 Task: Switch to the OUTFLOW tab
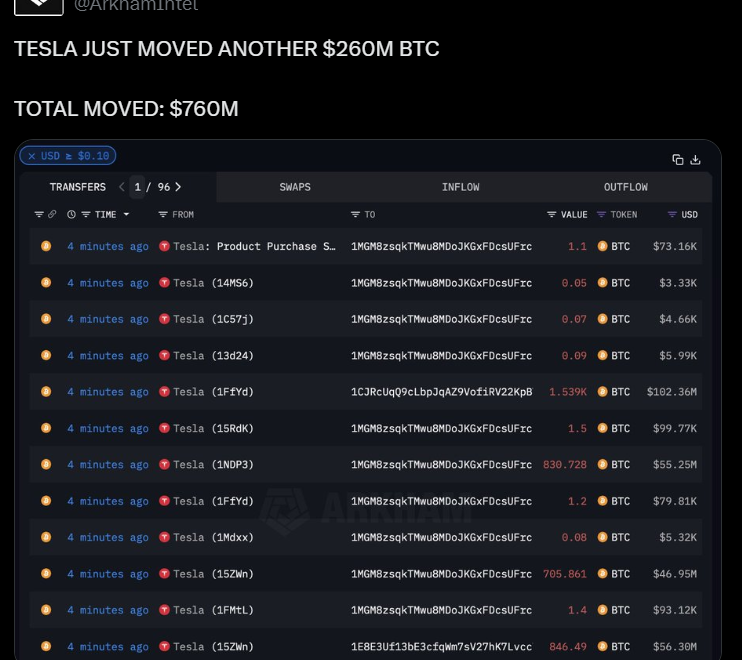[x=626, y=187]
